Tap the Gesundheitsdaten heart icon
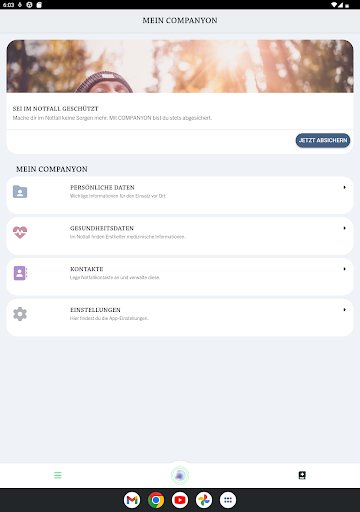 point(20,232)
